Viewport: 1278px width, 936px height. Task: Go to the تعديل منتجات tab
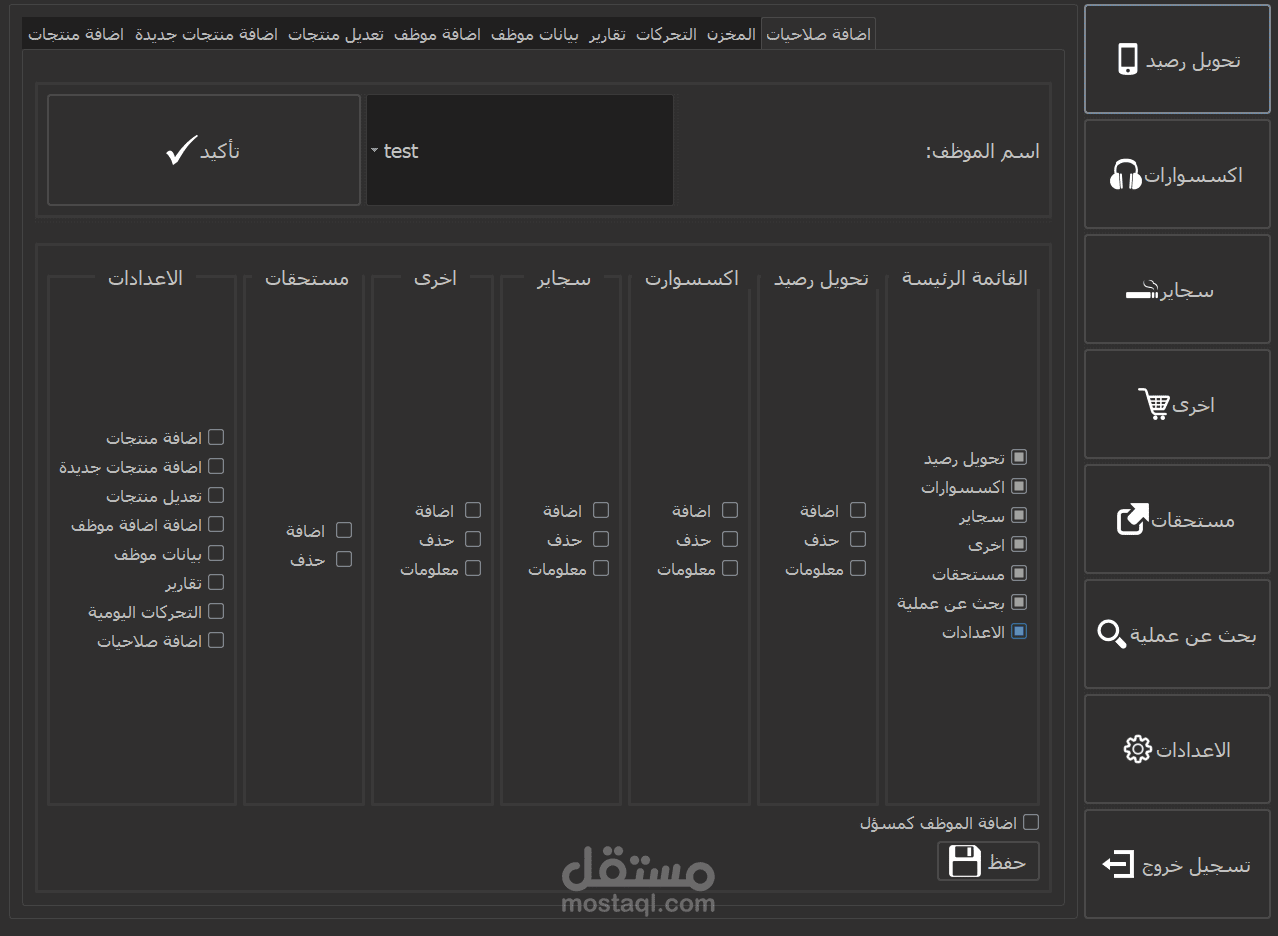coord(336,34)
